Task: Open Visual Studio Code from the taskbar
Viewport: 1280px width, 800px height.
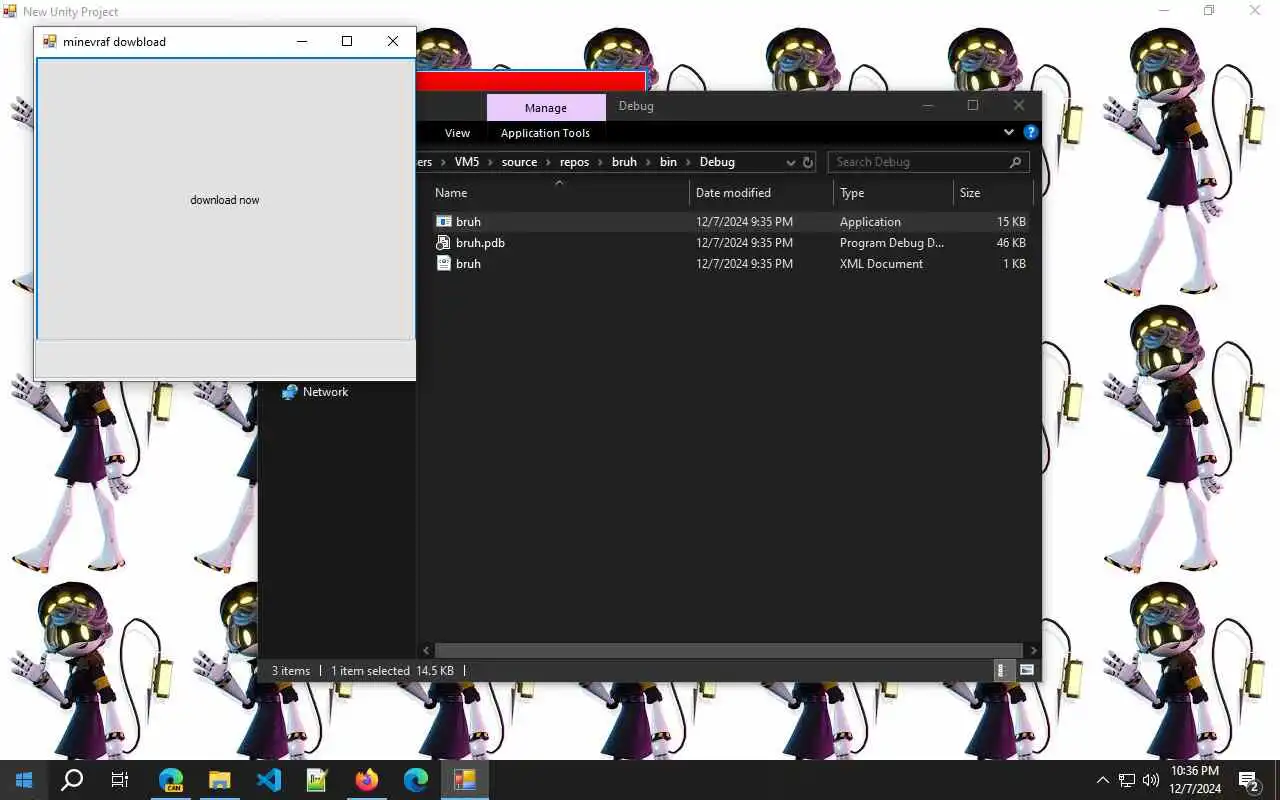Action: tap(269, 780)
